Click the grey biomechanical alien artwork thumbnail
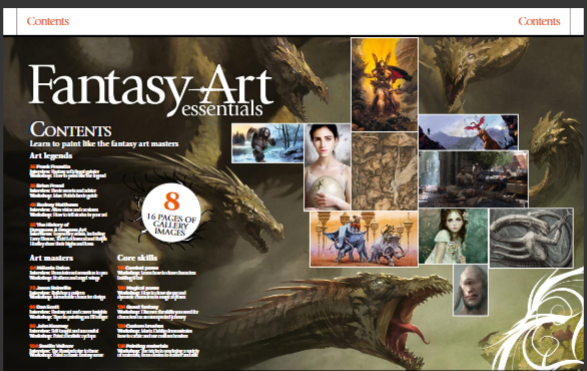Image resolution: width=587 pixels, height=371 pixels. tap(531, 238)
